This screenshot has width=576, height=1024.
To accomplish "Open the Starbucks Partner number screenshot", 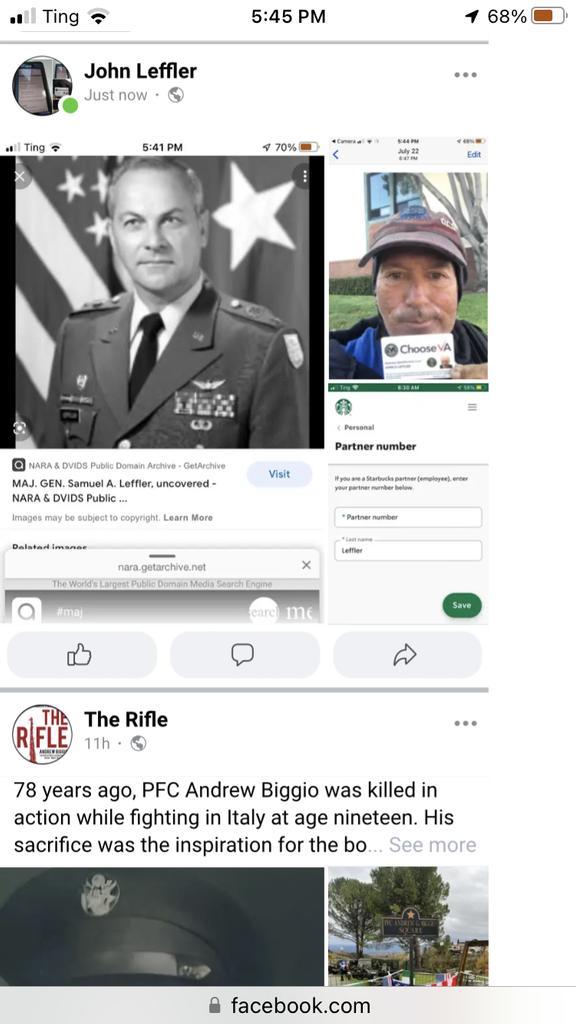I will coord(408,504).
